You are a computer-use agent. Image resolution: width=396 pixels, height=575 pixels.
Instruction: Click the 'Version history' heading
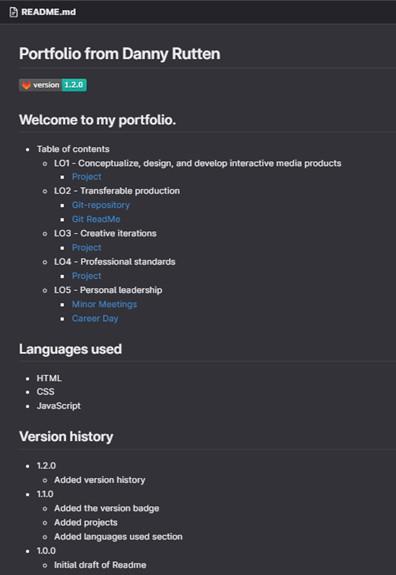pos(66,437)
